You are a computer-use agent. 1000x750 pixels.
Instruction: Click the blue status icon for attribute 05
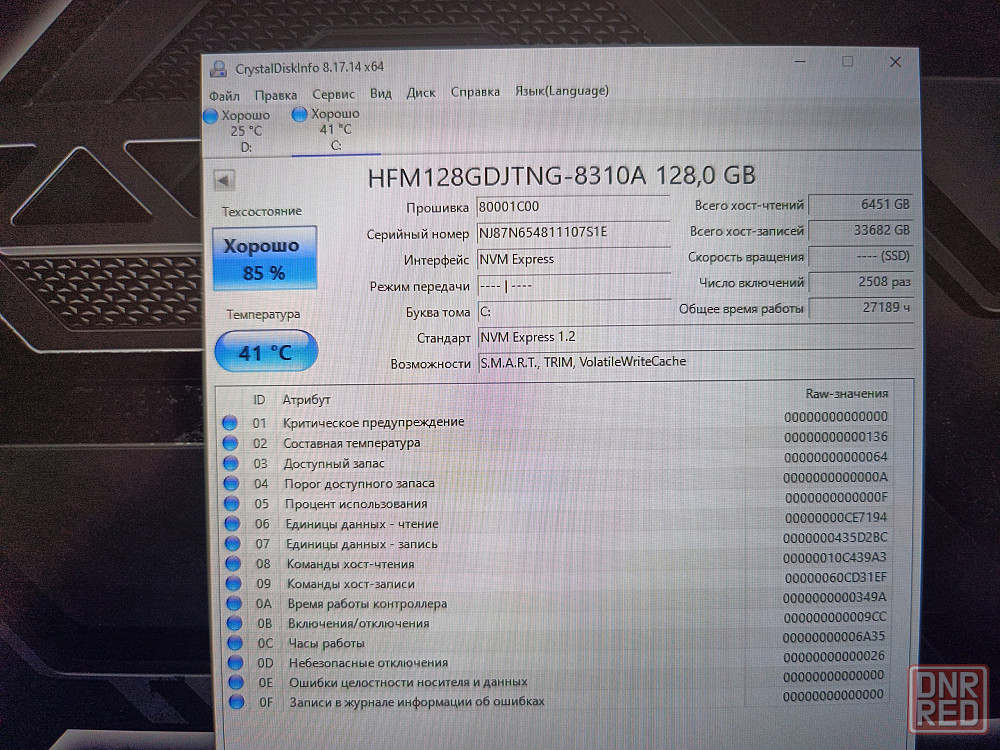pyautogui.click(x=232, y=503)
